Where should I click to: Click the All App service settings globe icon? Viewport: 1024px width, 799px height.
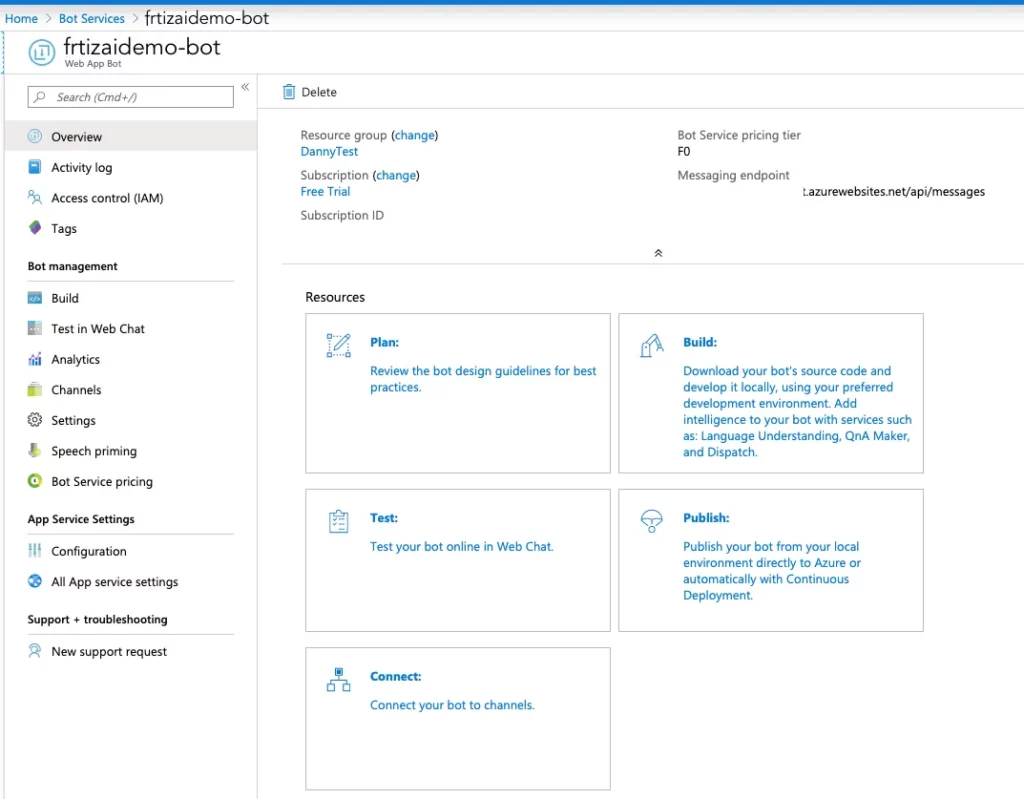tap(35, 581)
